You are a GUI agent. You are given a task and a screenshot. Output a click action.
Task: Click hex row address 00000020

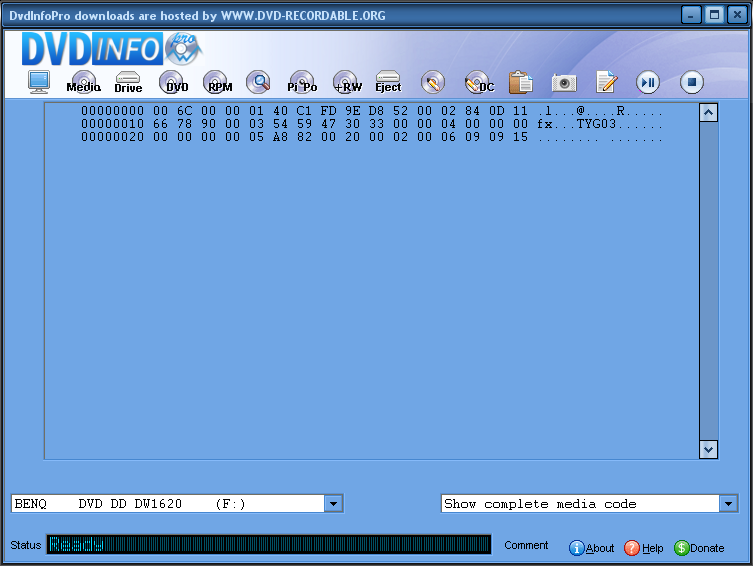(112, 137)
